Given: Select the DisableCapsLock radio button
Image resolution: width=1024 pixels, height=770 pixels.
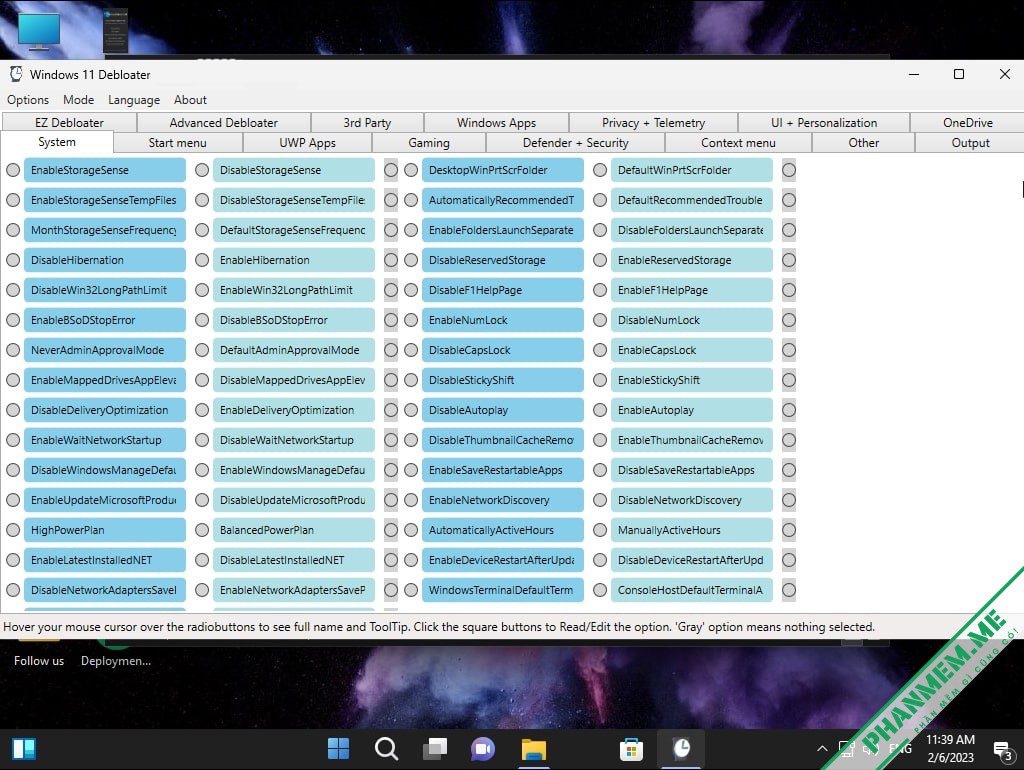Looking at the screenshot, I should [411, 351].
